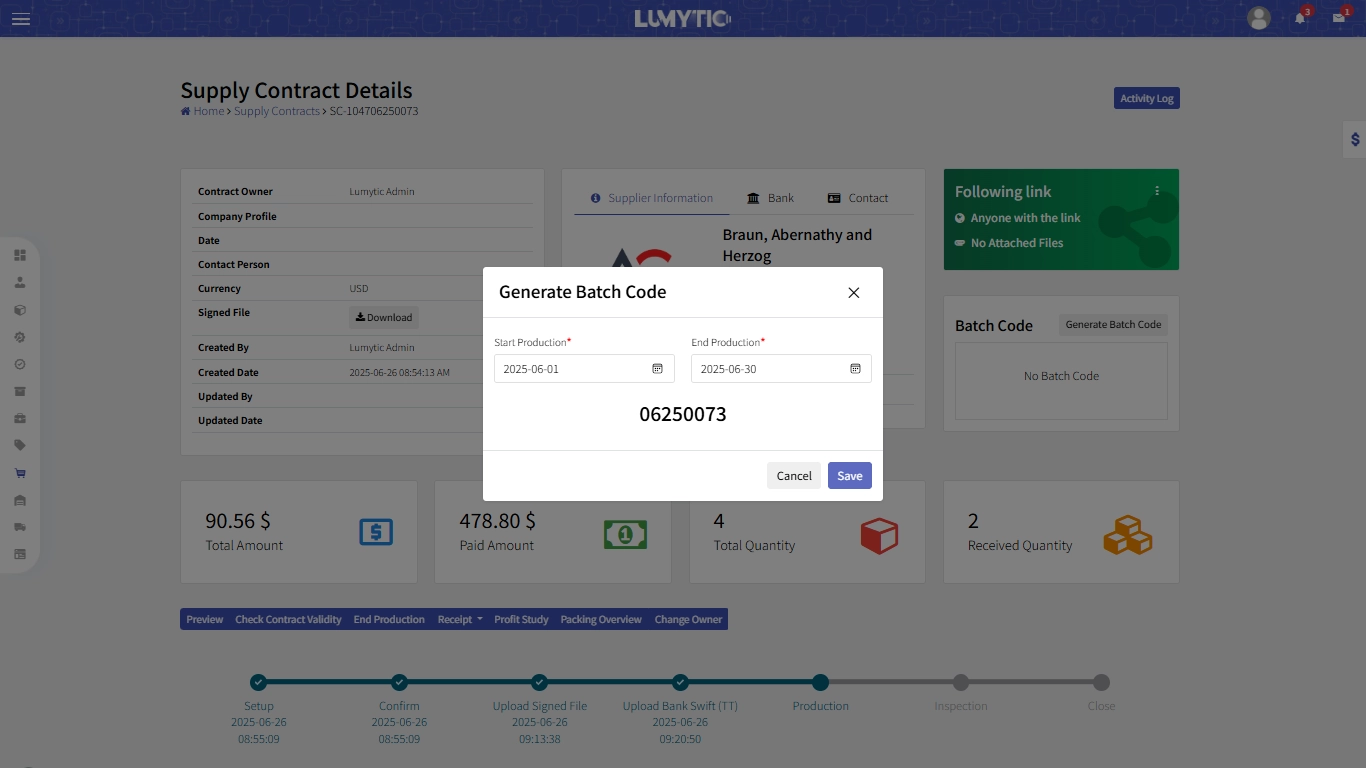Open the briefcase icon in left sidebar

point(19,419)
